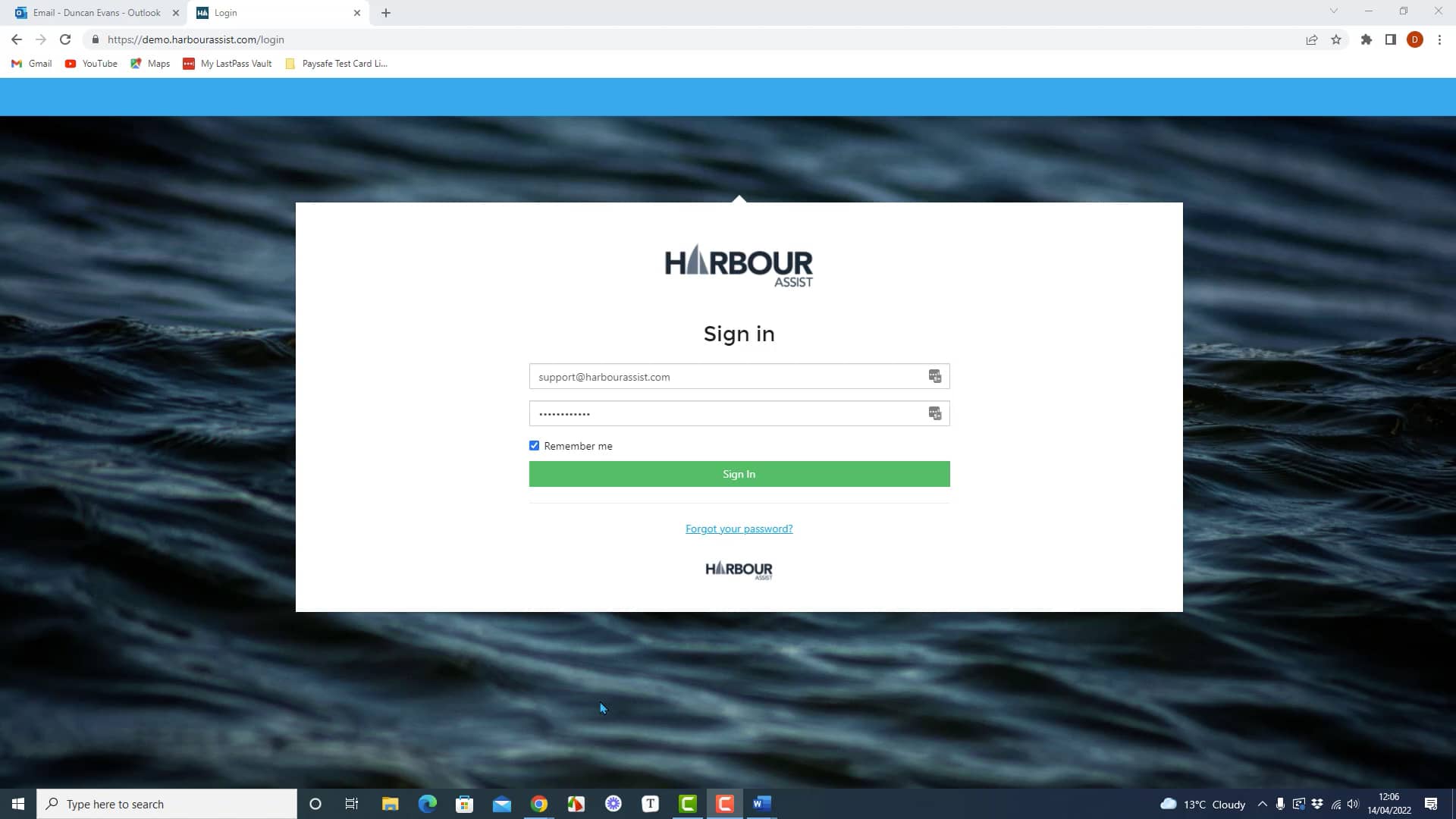Select the support@harbourassist.com email field

[720, 376]
